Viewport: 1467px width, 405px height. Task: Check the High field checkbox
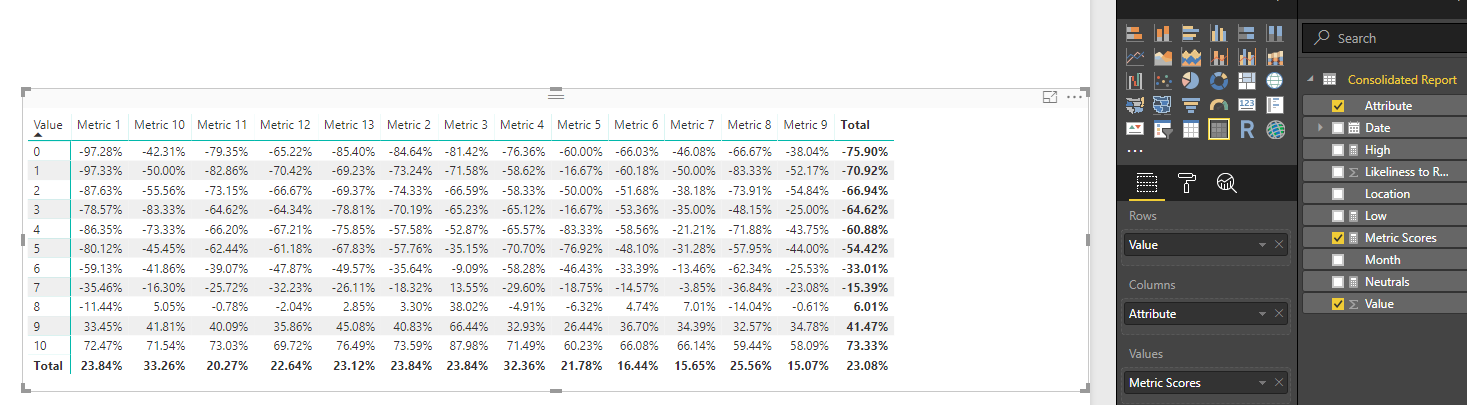pos(1338,150)
